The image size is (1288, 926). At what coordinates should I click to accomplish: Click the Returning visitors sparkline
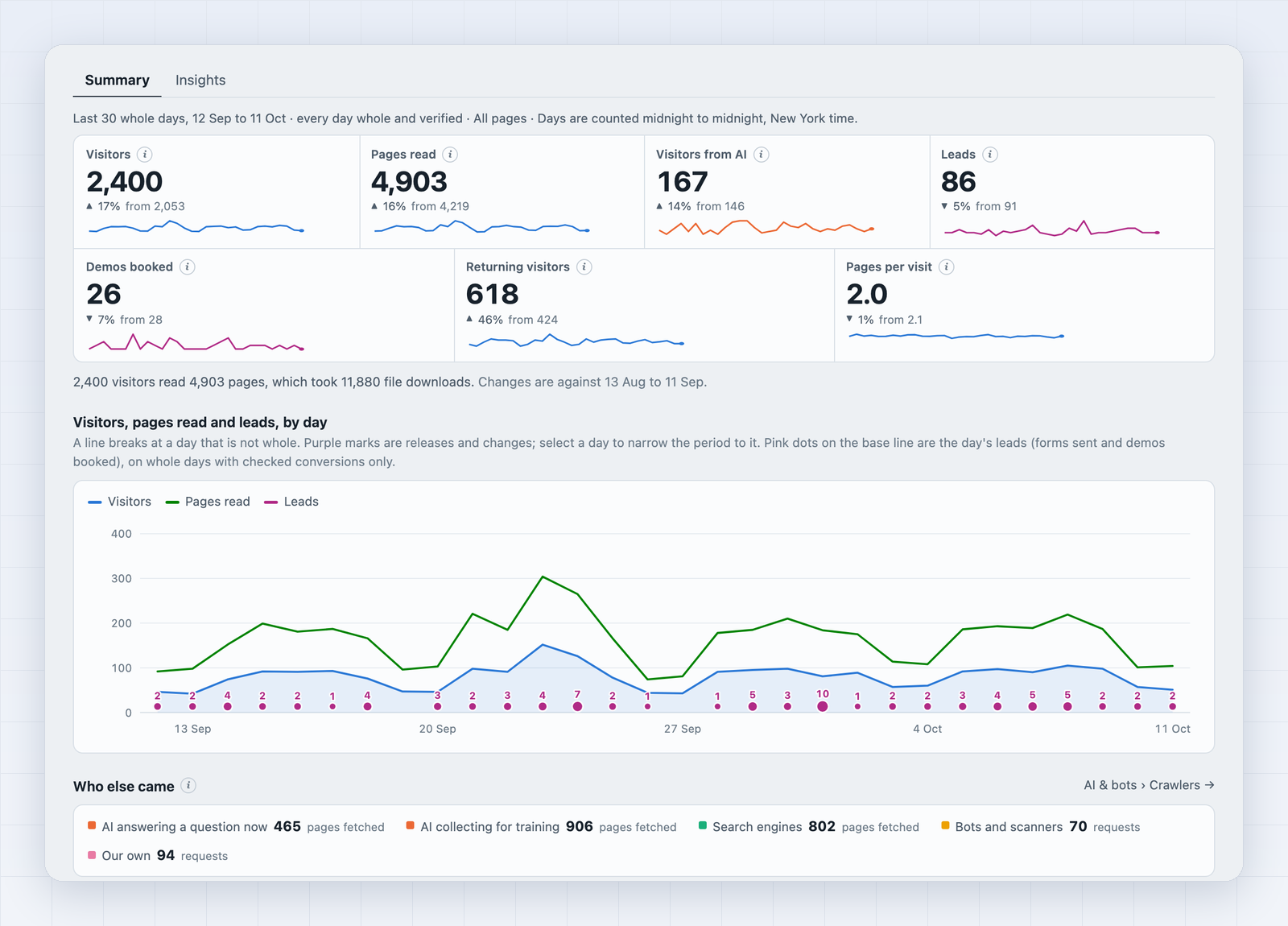click(576, 341)
